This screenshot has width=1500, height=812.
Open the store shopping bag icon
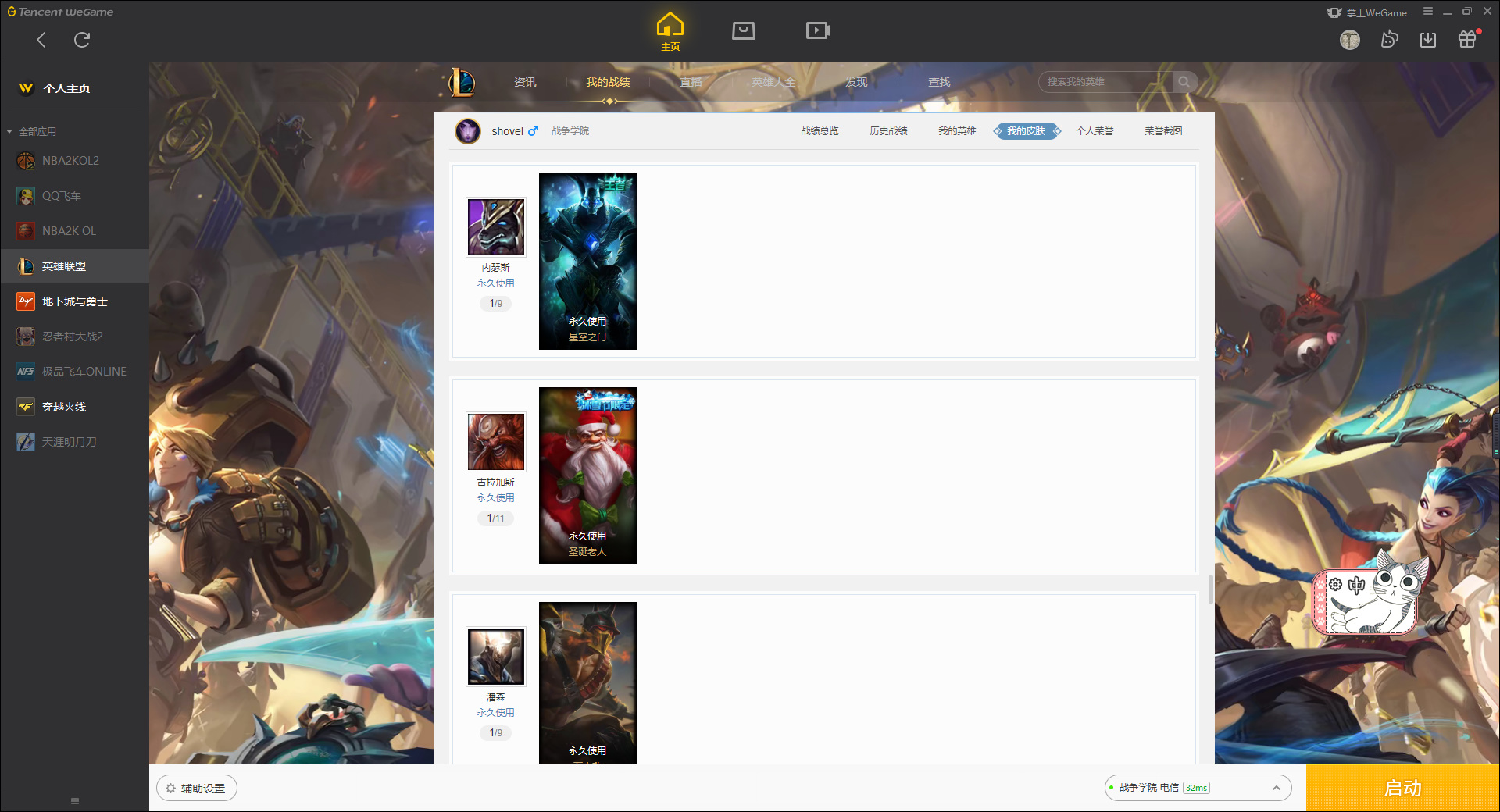(x=744, y=30)
